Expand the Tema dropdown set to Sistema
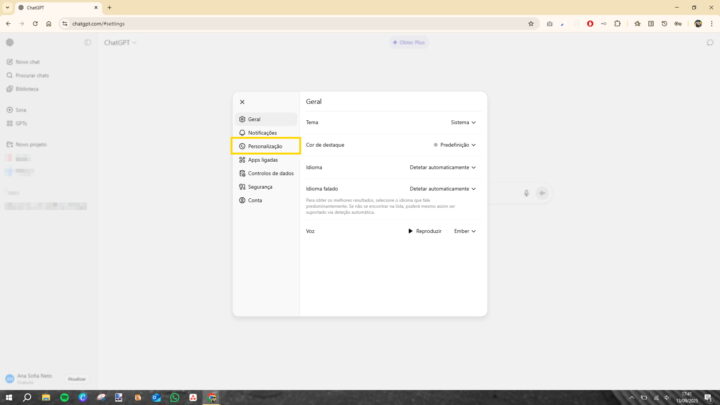 462,122
